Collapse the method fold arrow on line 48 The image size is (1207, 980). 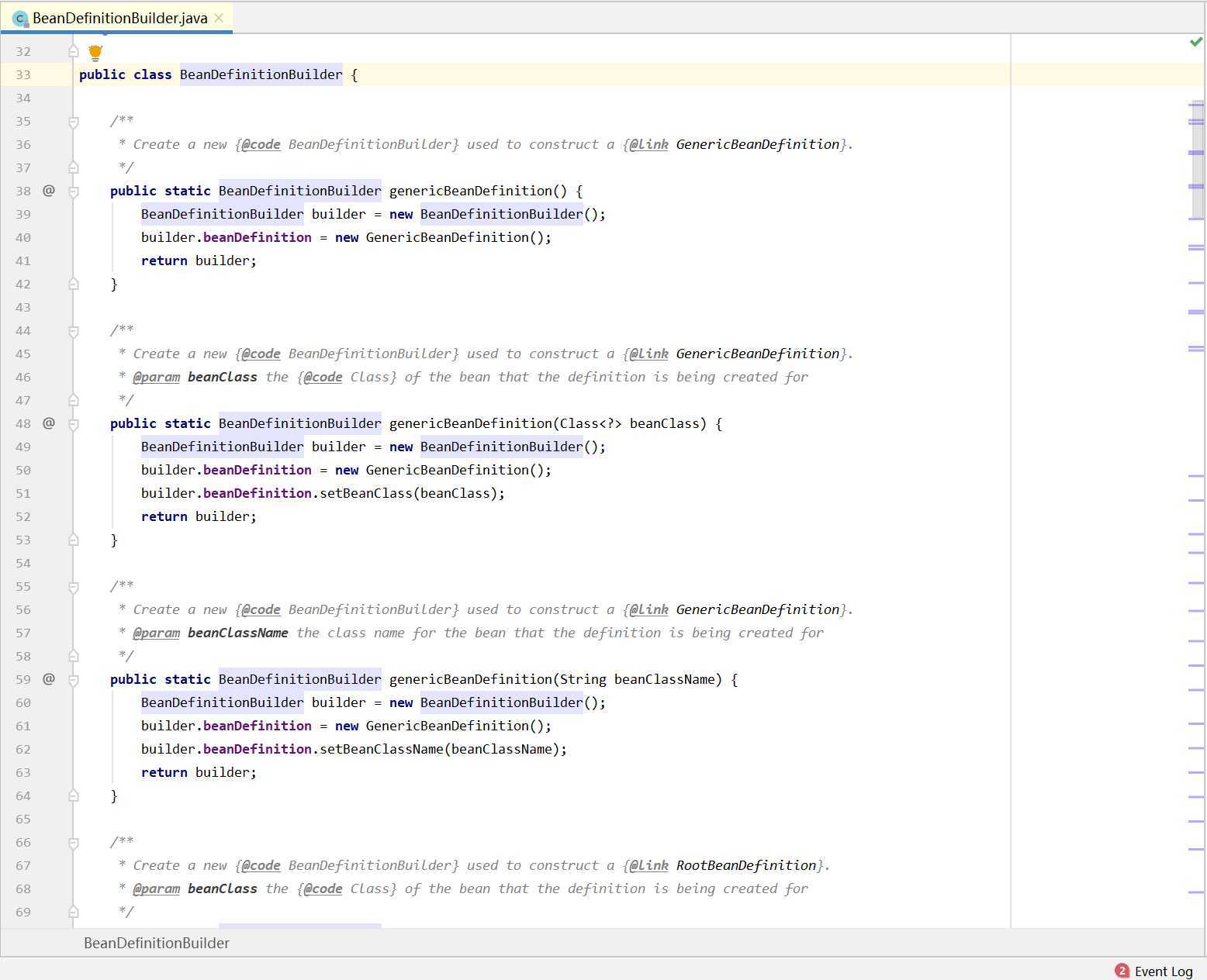point(73,424)
